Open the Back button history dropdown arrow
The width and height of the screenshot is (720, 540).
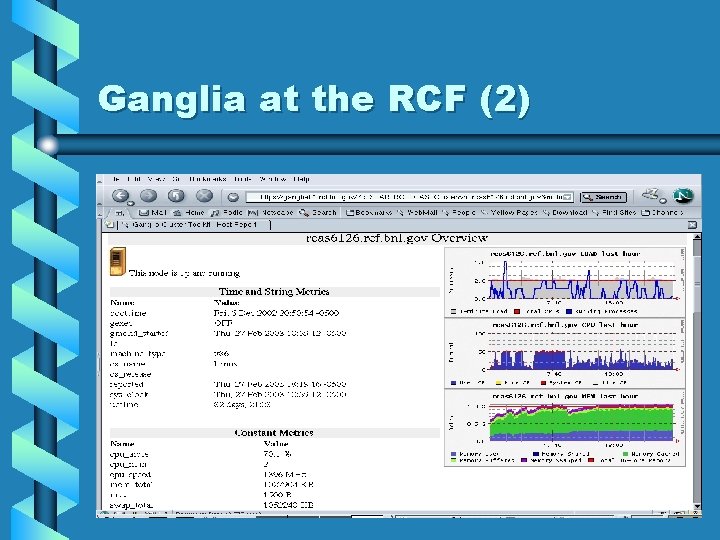[x=130, y=203]
